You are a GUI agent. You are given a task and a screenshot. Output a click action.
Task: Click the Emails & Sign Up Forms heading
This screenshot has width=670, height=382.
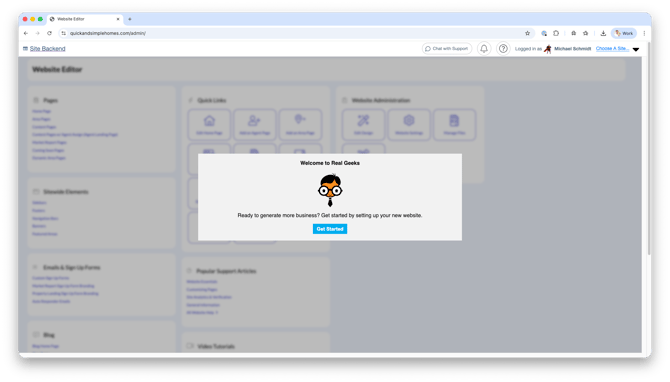(x=72, y=267)
